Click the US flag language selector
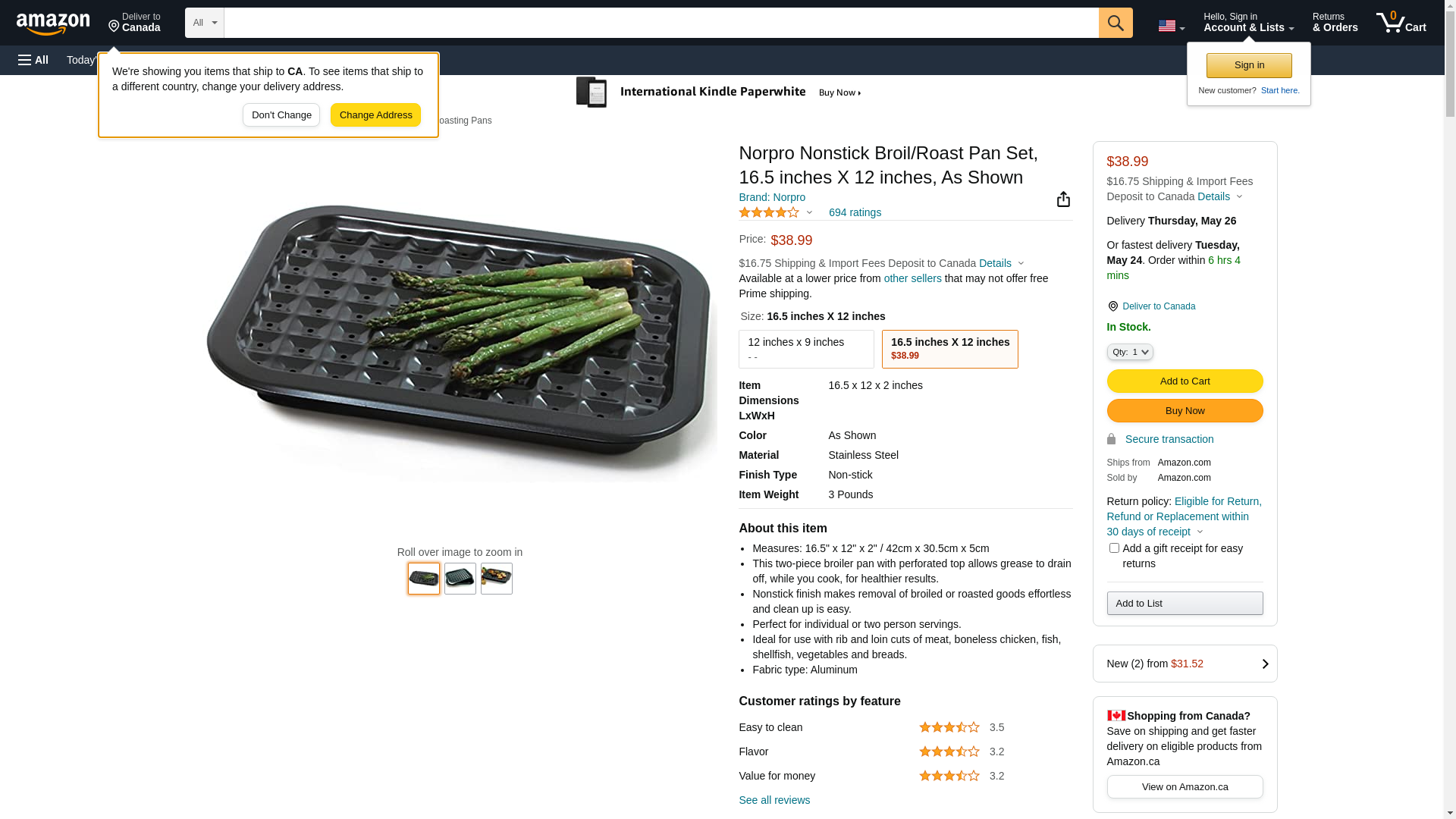This screenshot has width=1456, height=819. 1171,27
